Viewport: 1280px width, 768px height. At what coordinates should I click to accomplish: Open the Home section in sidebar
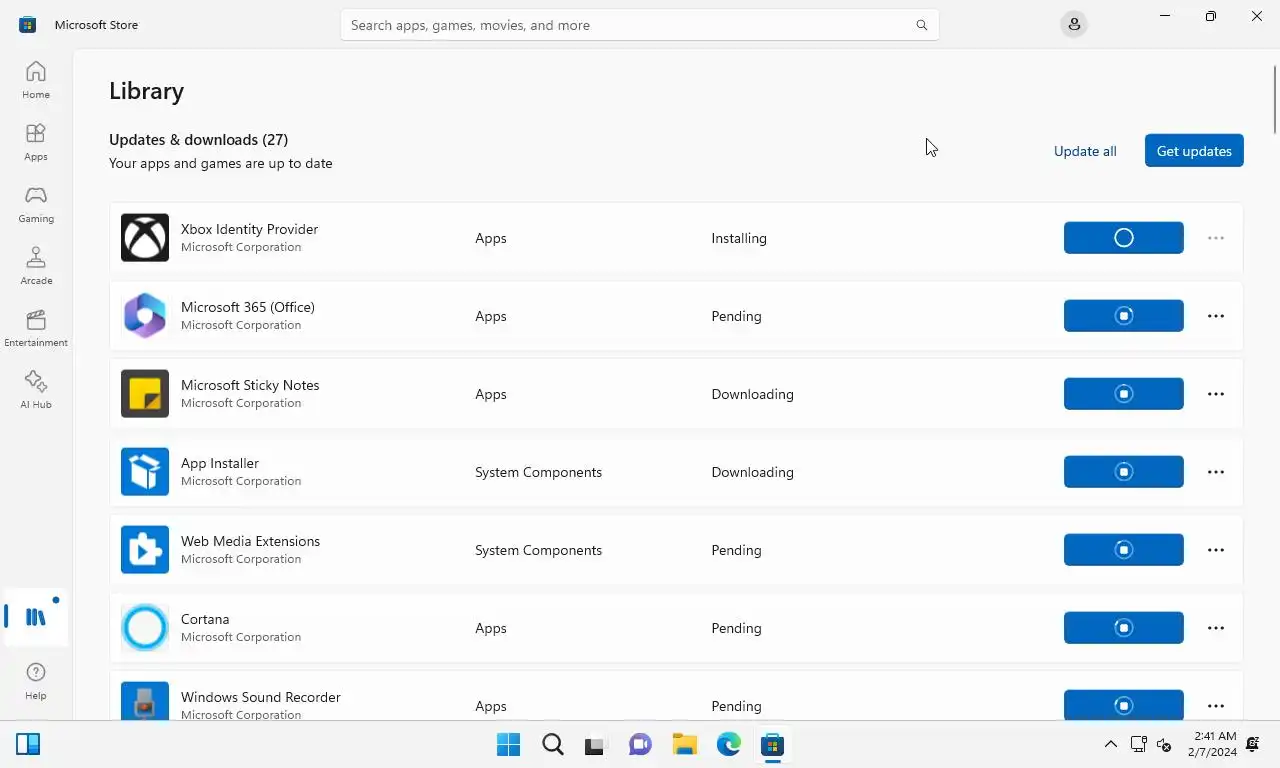(36, 80)
